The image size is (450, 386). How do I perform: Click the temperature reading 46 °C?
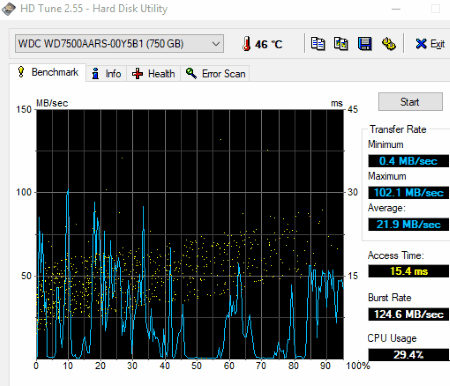pyautogui.click(x=269, y=44)
